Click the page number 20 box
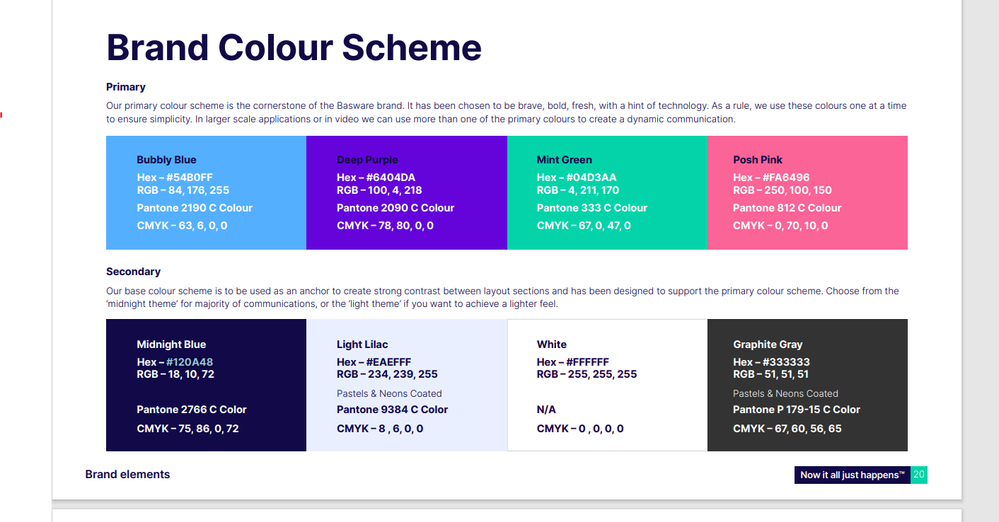The width and height of the screenshot is (999, 522). pyautogui.click(x=919, y=475)
